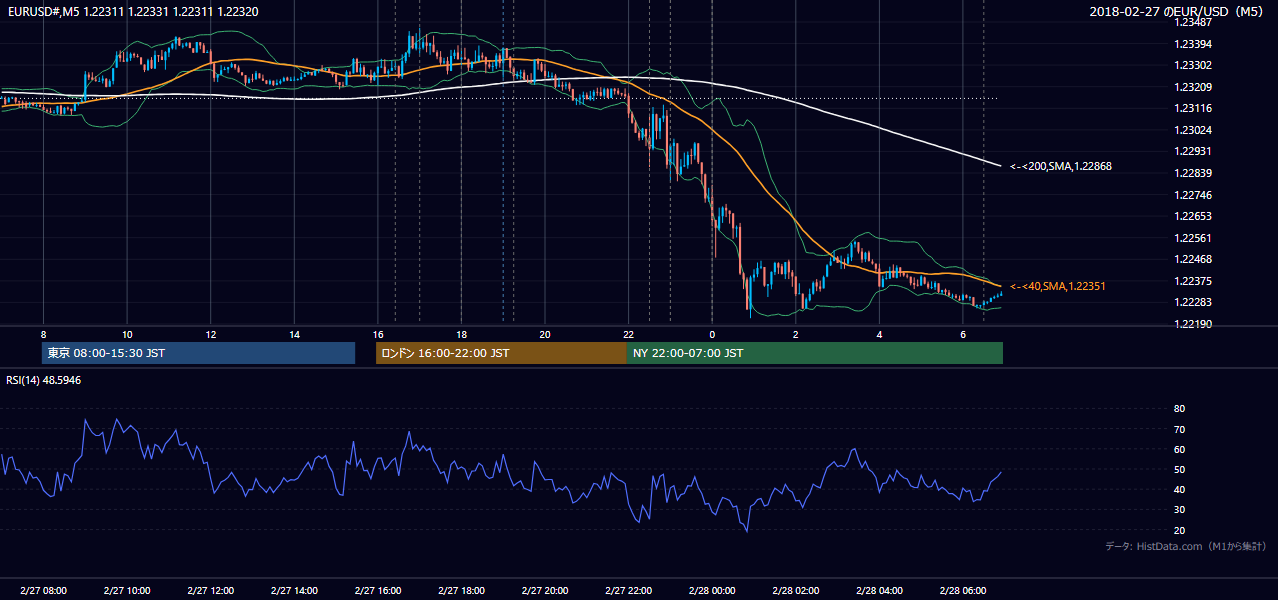
Task: Click the 2/27 18:00 date label
Action: pyautogui.click(x=461, y=590)
